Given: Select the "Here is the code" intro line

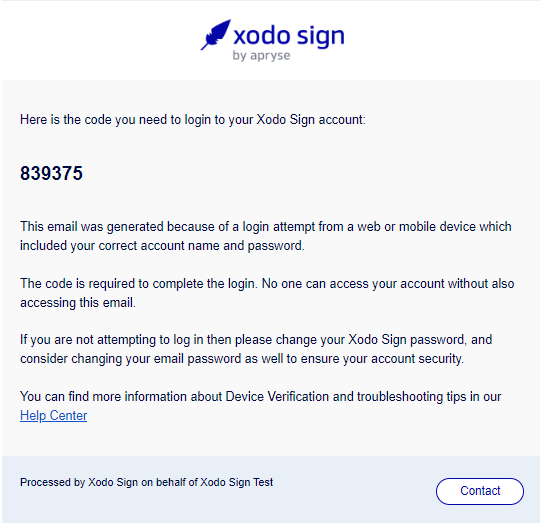Looking at the screenshot, I should pyautogui.click(x=193, y=120).
